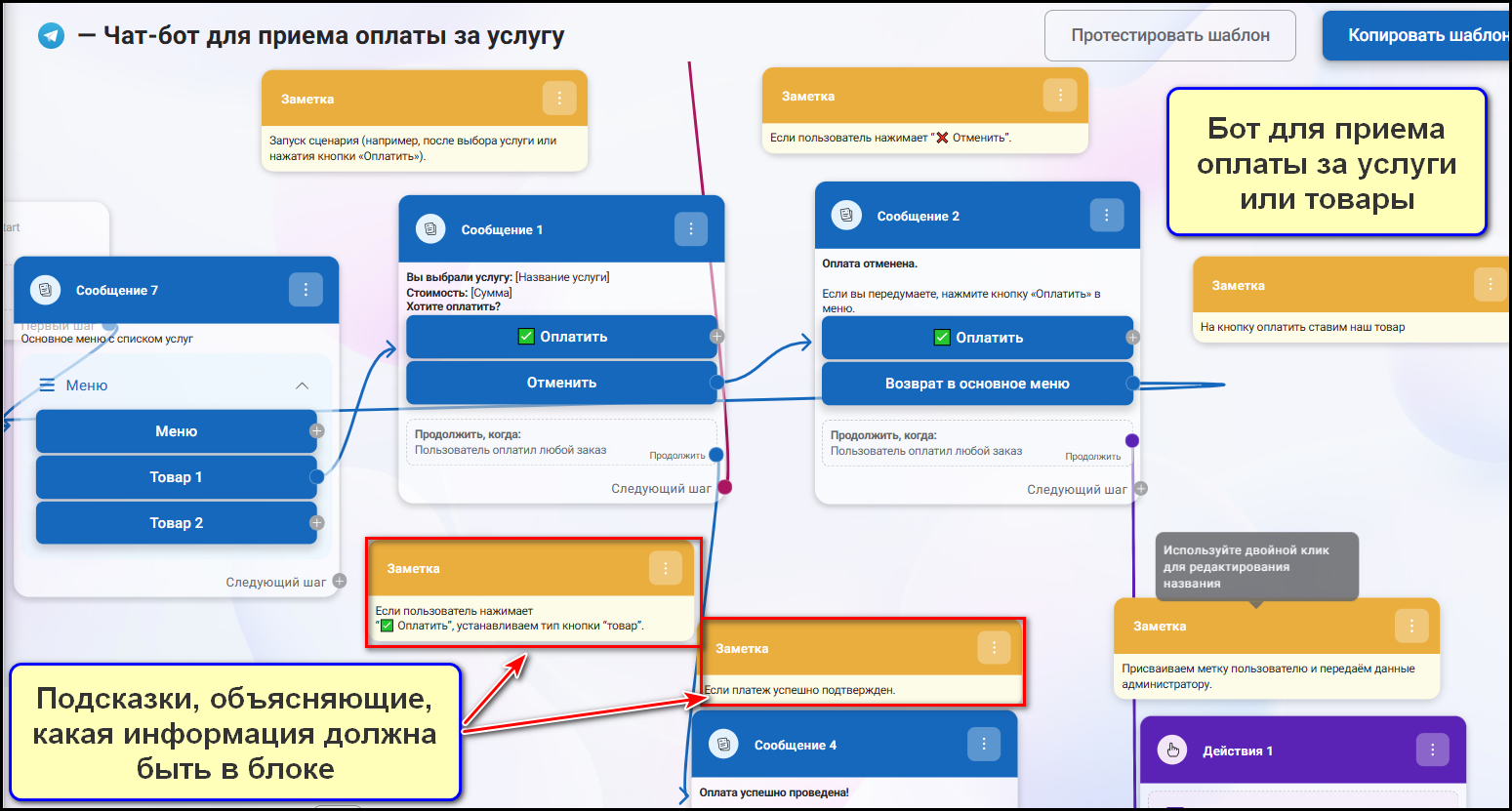The height and width of the screenshot is (811, 1512).
Task: Click the hand icon on Действия 1 block
Action: [x=1172, y=750]
